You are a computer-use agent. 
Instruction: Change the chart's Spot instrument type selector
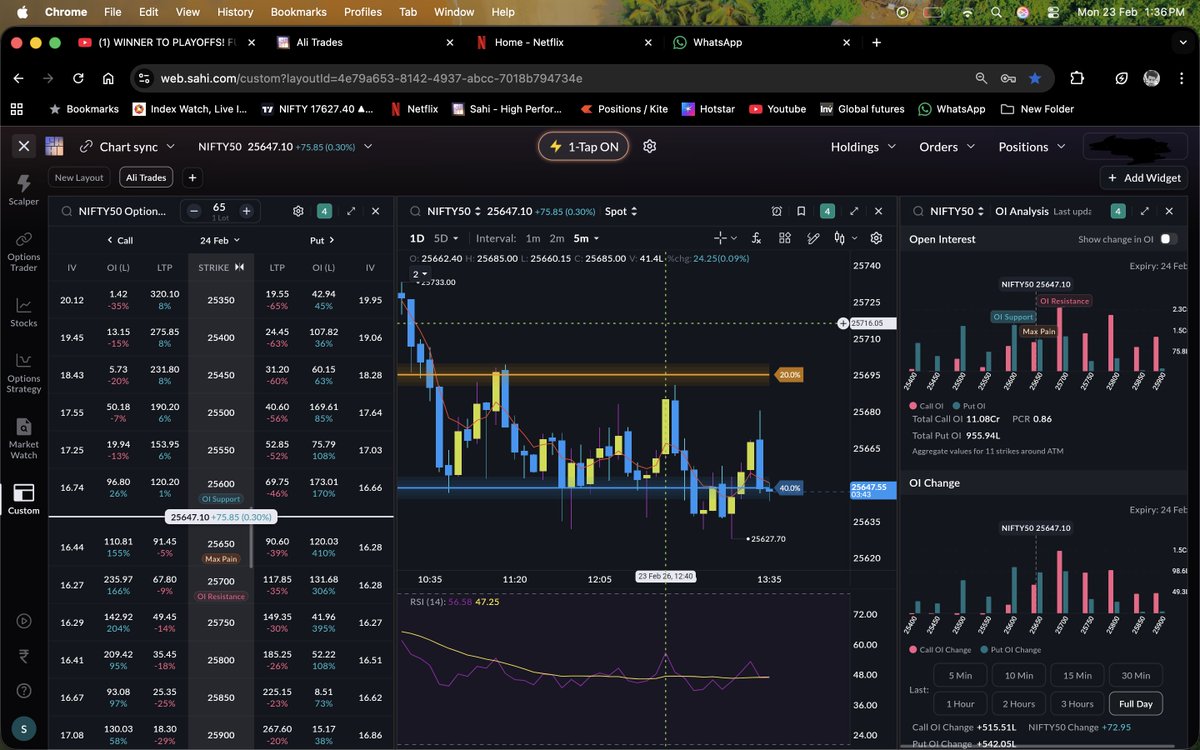621,211
